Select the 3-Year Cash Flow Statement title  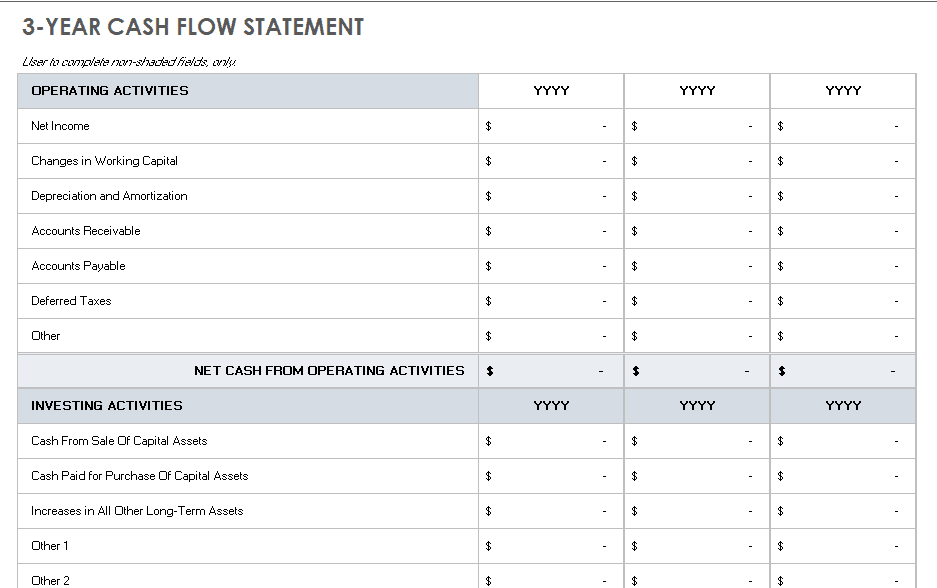click(193, 27)
